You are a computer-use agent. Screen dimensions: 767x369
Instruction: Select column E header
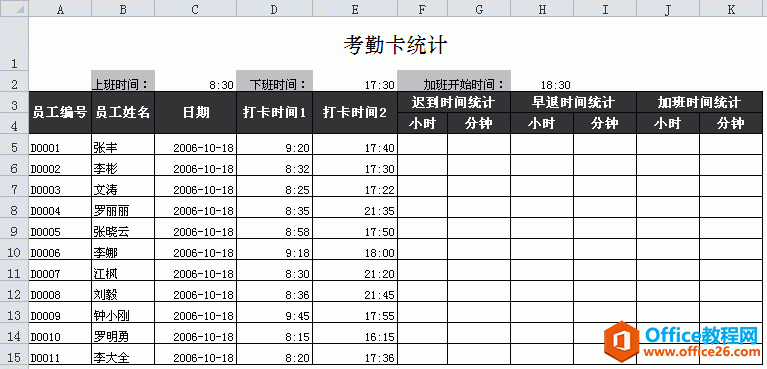point(355,9)
